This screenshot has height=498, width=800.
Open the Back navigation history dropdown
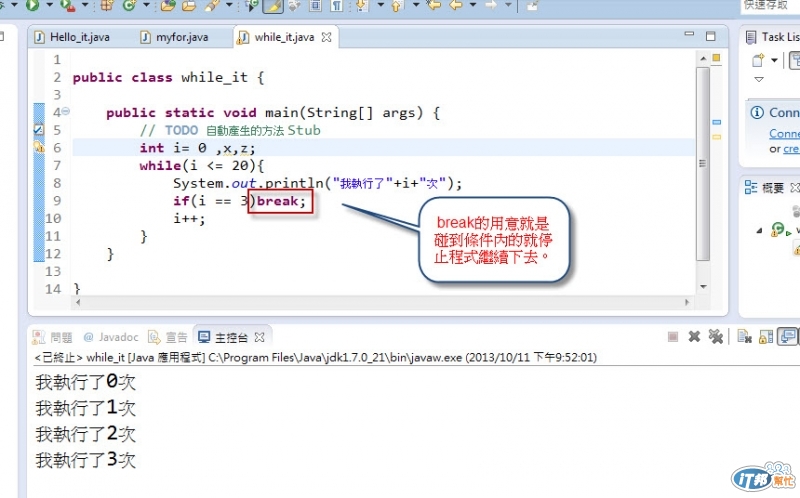click(473, 5)
